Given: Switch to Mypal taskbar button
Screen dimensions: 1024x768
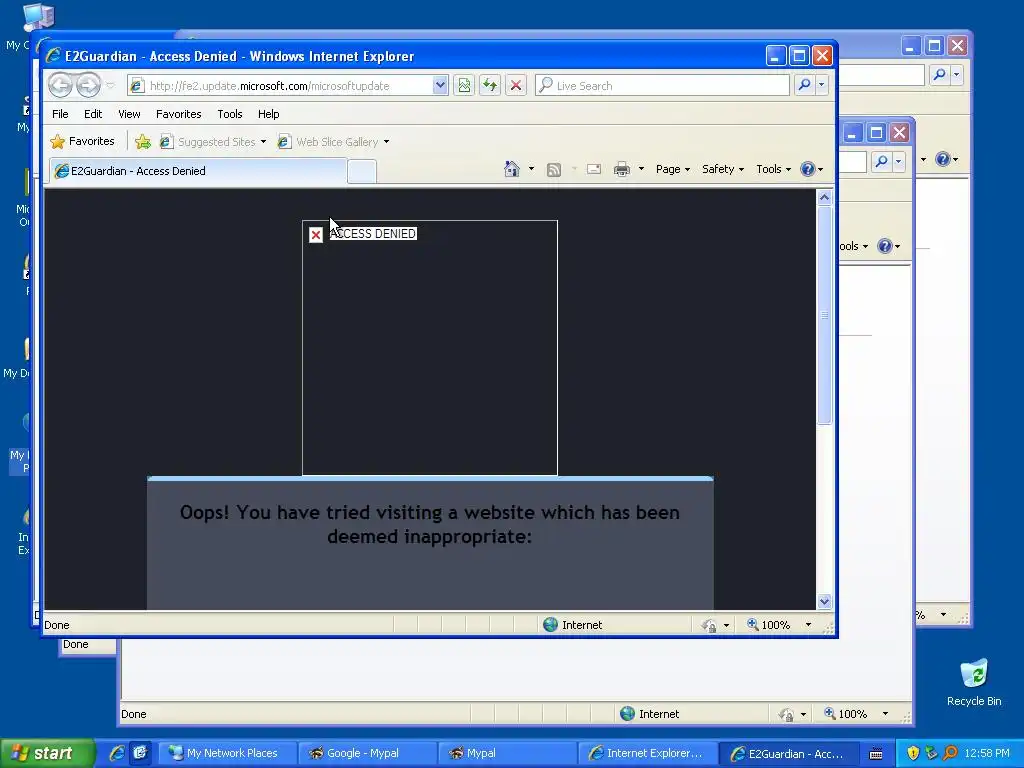Looking at the screenshot, I should point(507,753).
